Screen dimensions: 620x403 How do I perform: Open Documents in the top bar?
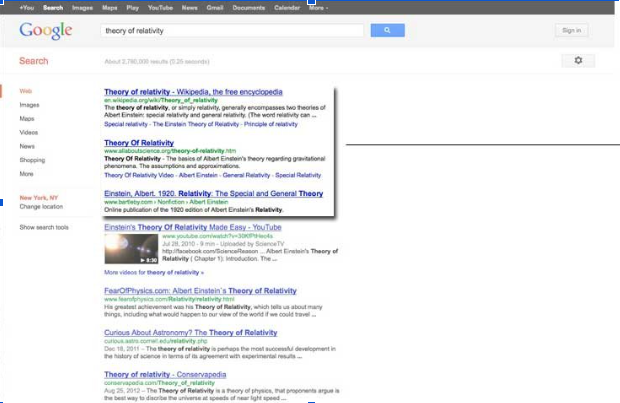248,8
